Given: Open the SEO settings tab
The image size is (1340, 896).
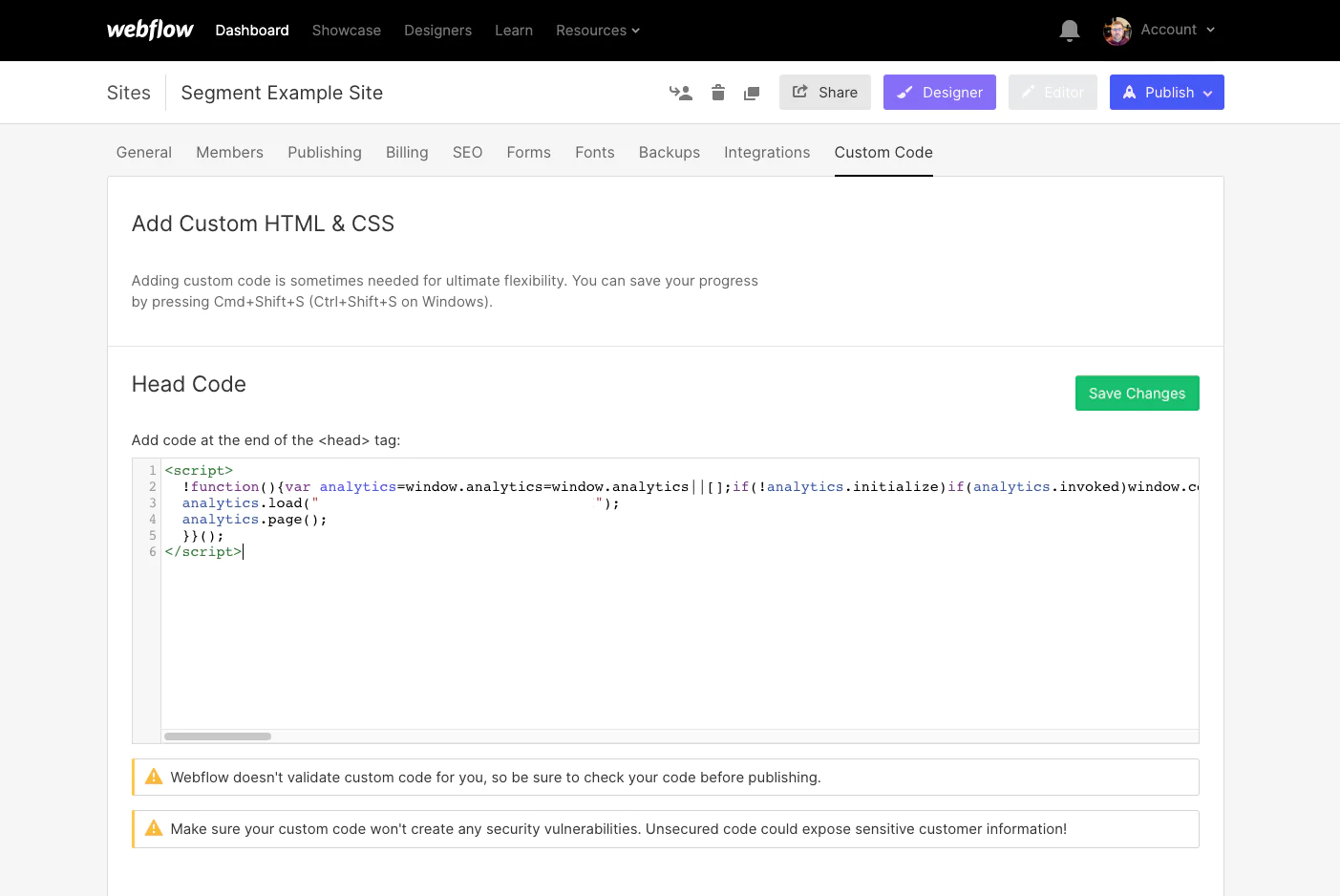Looking at the screenshot, I should coord(467,152).
